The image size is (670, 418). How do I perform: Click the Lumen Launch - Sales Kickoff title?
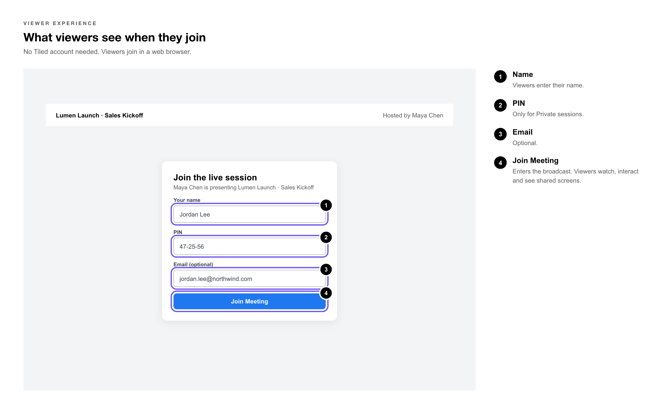pos(99,115)
